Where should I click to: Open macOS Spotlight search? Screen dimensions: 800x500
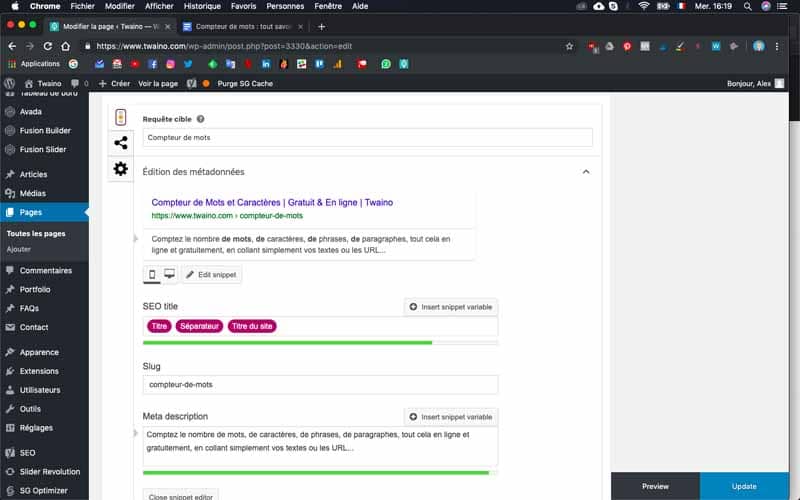pyautogui.click(x=747, y=6)
